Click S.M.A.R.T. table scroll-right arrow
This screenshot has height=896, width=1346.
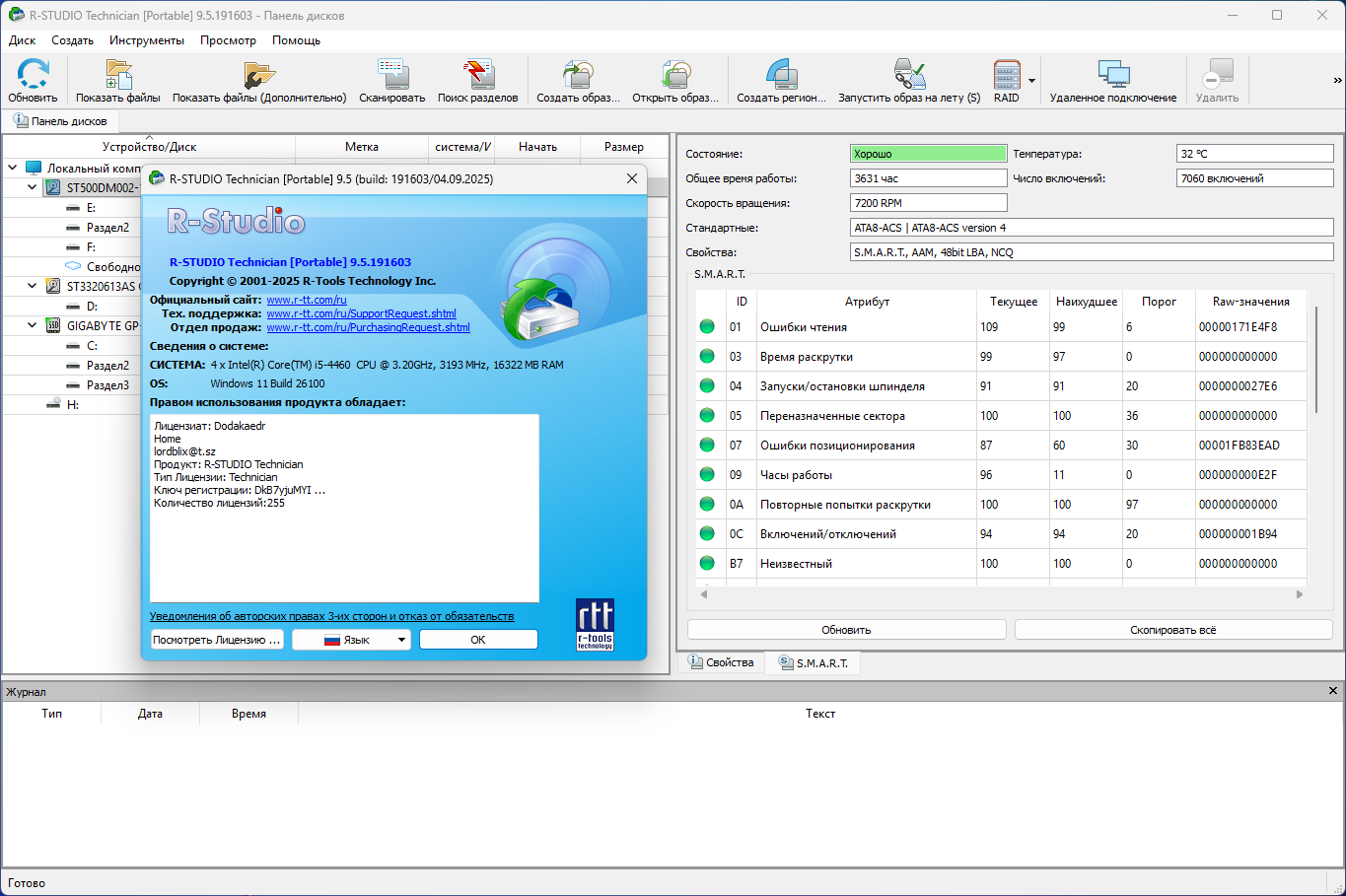pyautogui.click(x=1300, y=594)
